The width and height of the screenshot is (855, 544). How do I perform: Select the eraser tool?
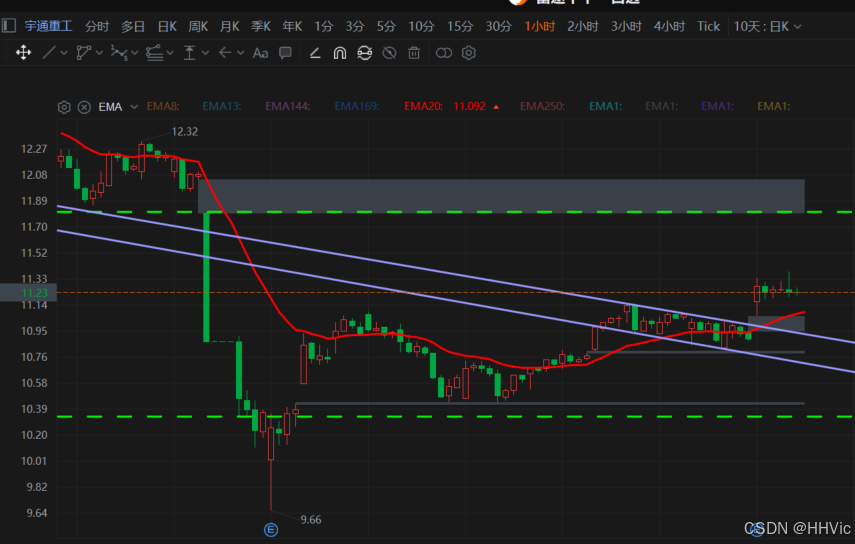[x=315, y=53]
